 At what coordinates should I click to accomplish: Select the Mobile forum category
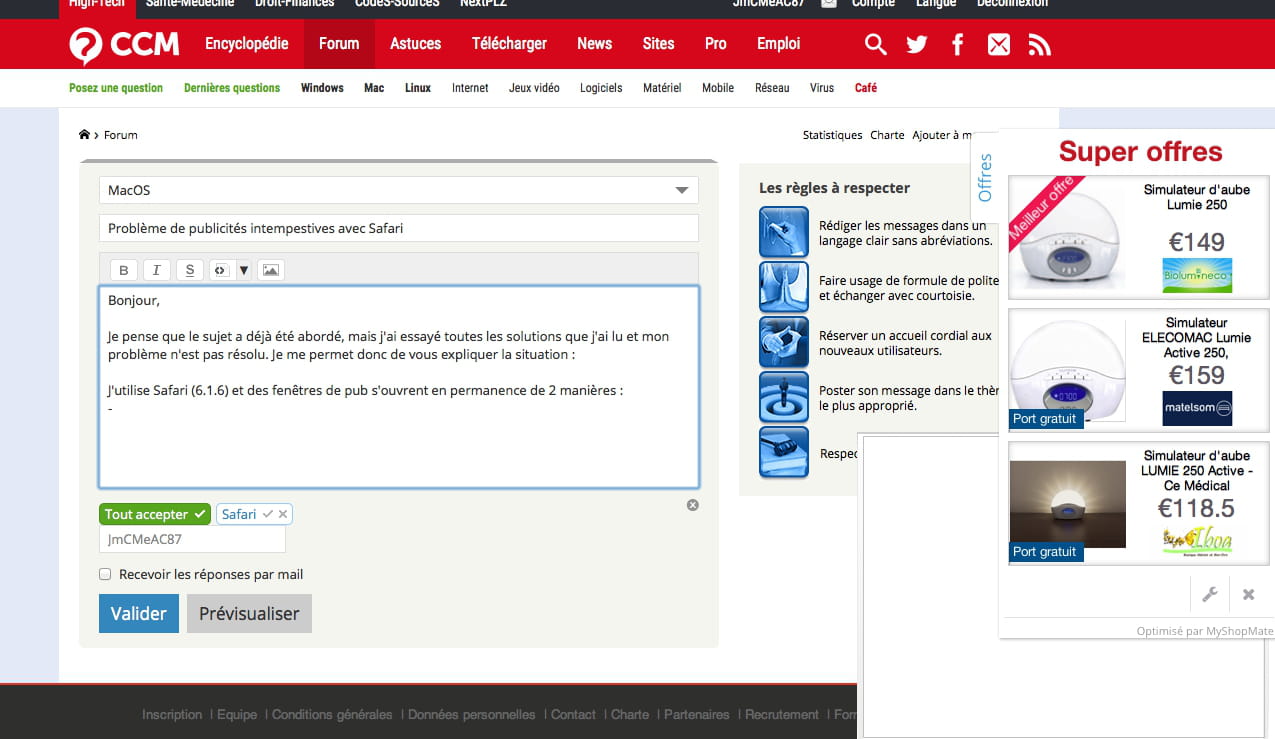tap(718, 88)
